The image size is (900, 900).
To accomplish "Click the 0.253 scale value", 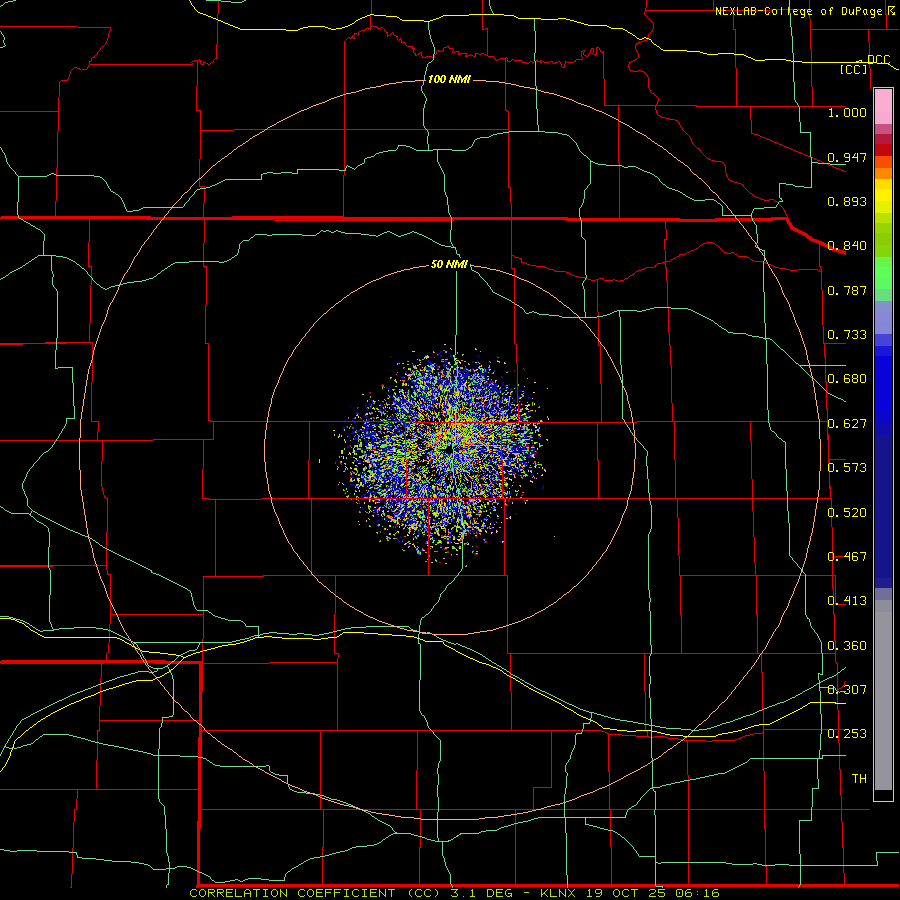I will (847, 734).
